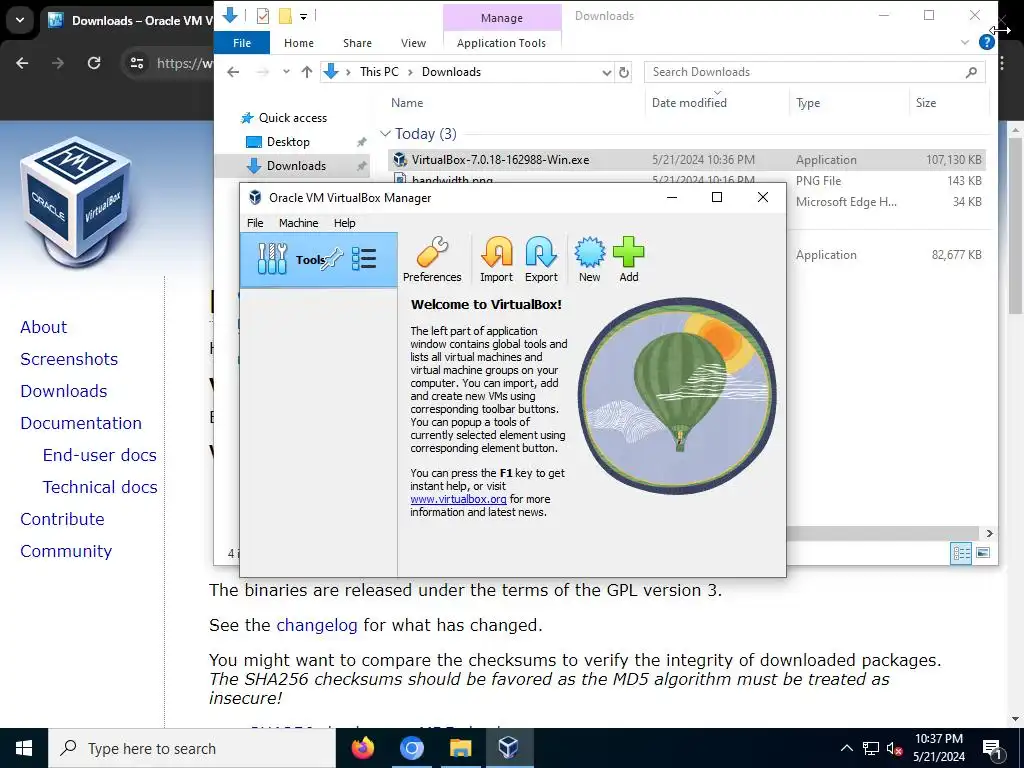The width and height of the screenshot is (1024, 768).
Task: Click the pin icon next to Tools
Action: pyautogui.click(x=332, y=259)
